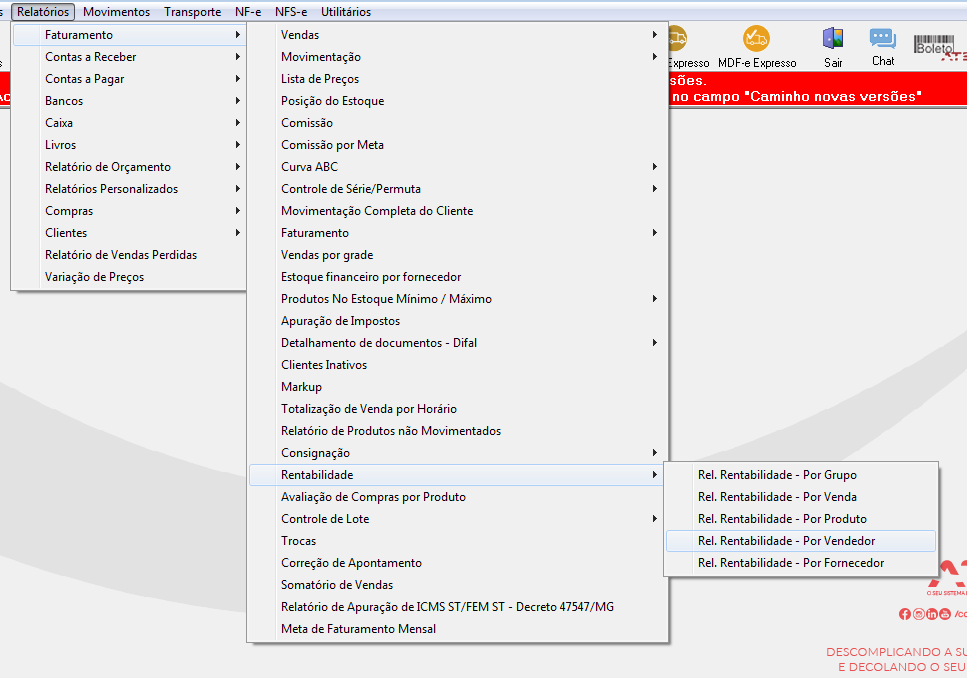Expand the Controle de Lote submenu
The height and width of the screenshot is (678, 967).
[457, 519]
